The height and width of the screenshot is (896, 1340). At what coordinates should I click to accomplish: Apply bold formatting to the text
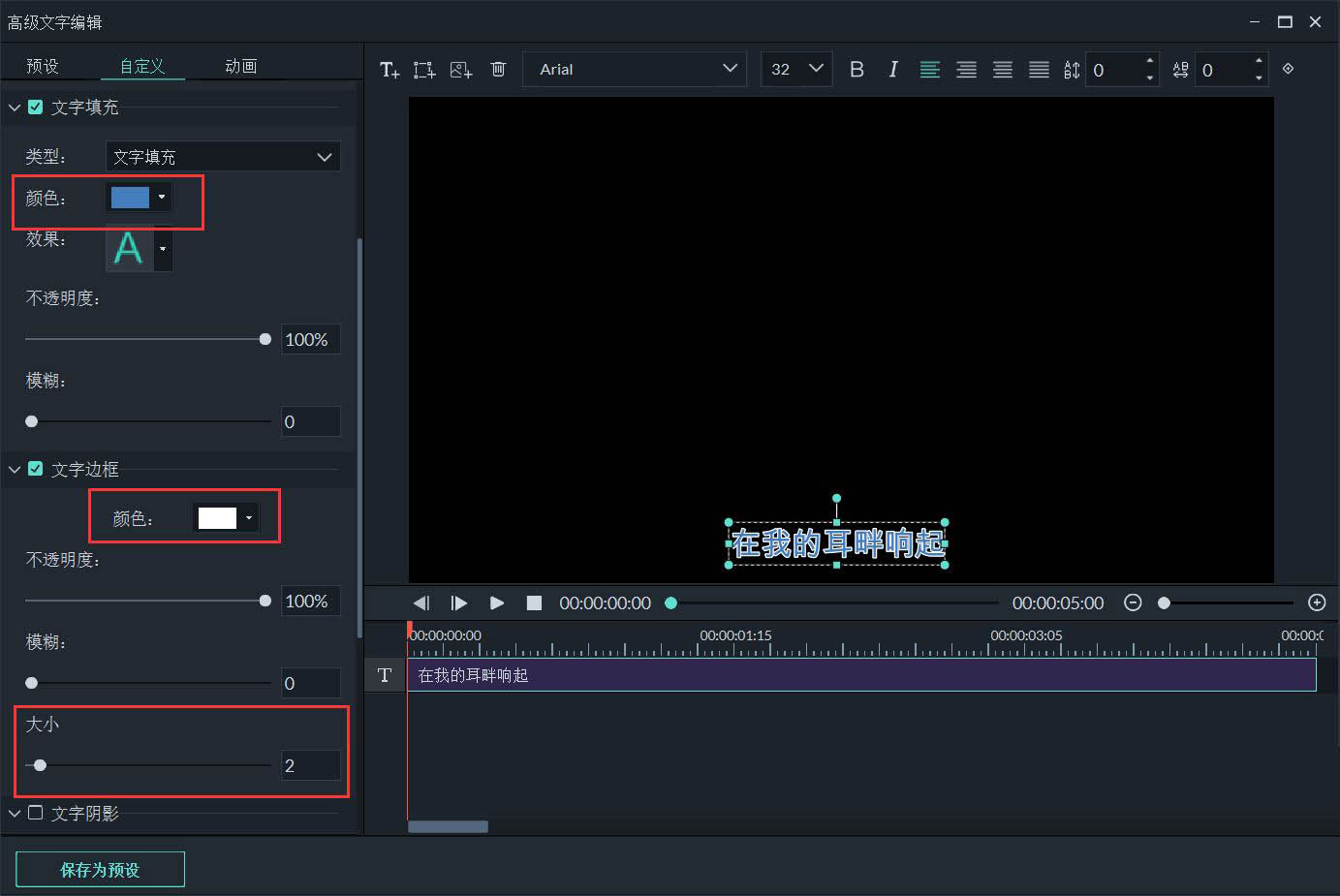[857, 69]
